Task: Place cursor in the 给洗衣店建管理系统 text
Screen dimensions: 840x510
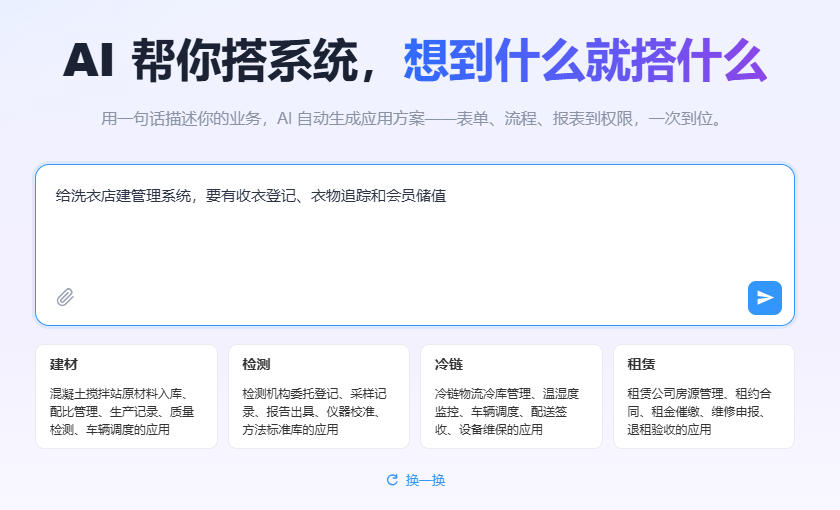Action: (123, 196)
